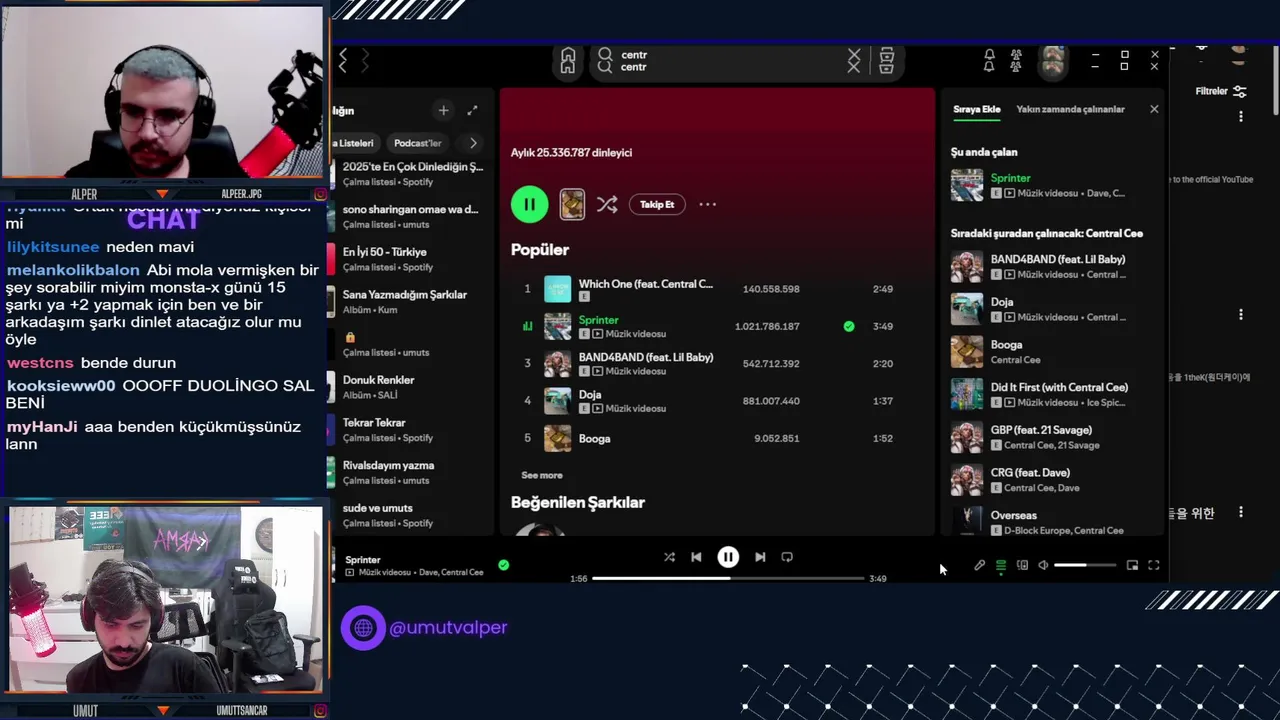Image resolution: width=1280 pixels, height=720 pixels.
Task: Toggle repeat in the player bar
Action: [787, 557]
